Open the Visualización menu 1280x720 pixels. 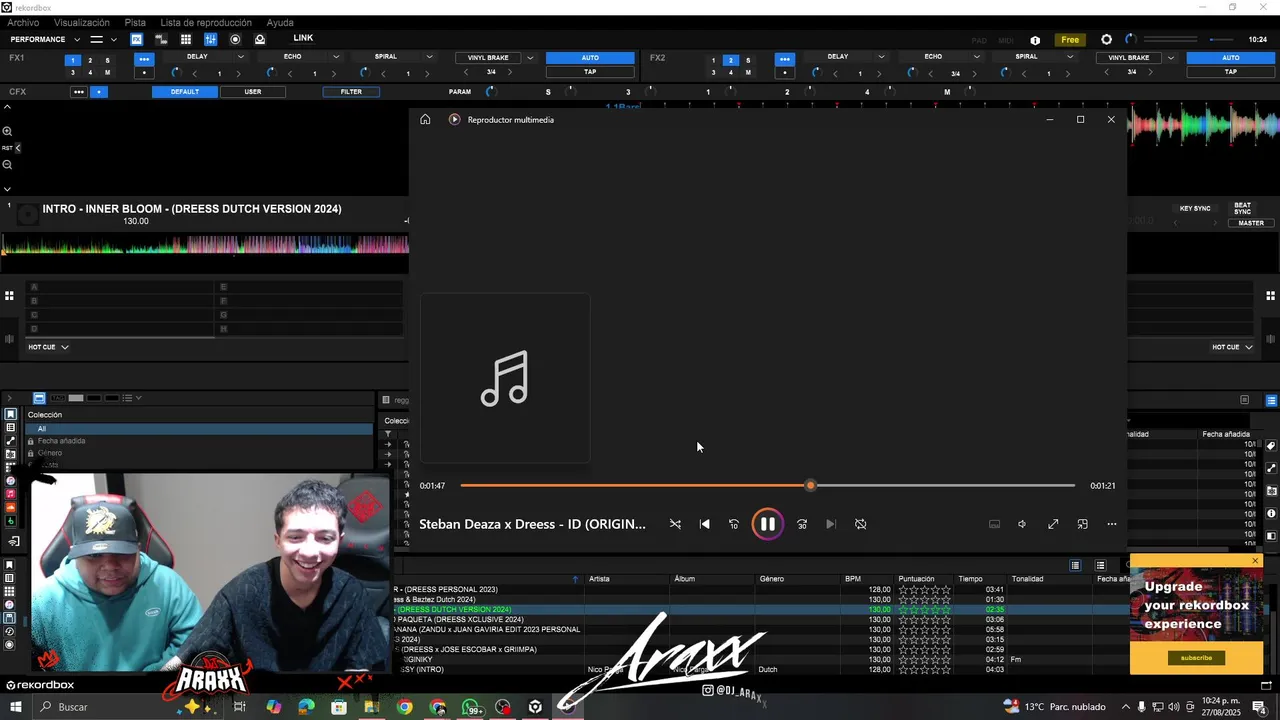(82, 22)
